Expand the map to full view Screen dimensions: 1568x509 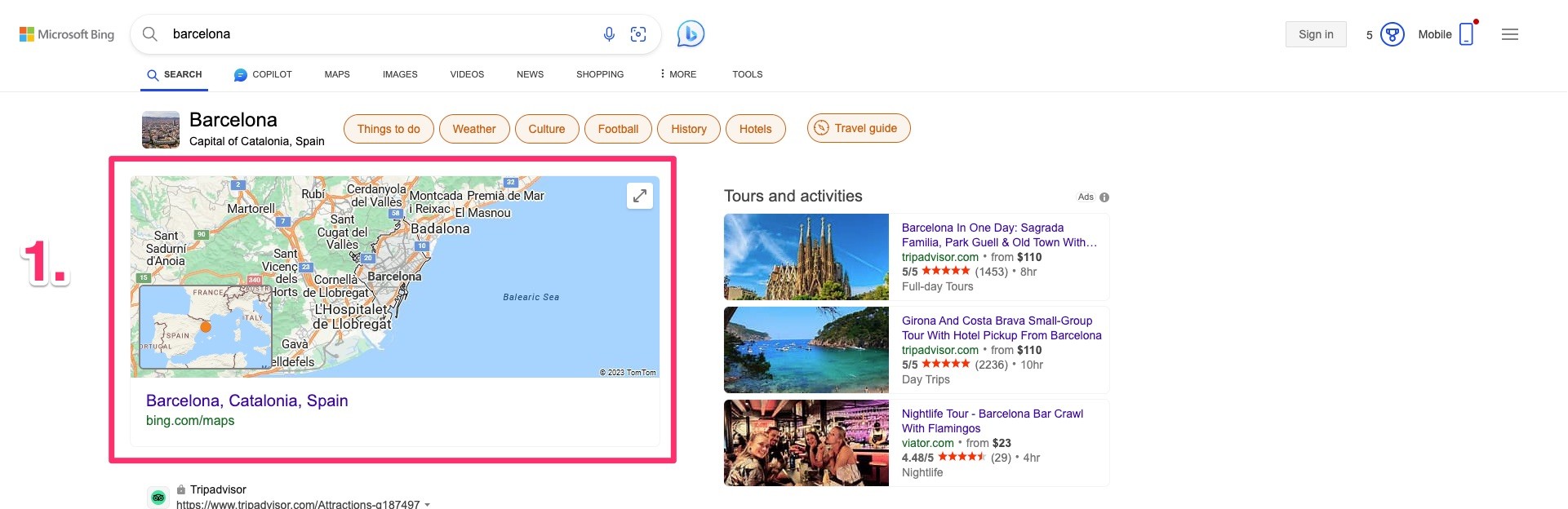pos(640,196)
